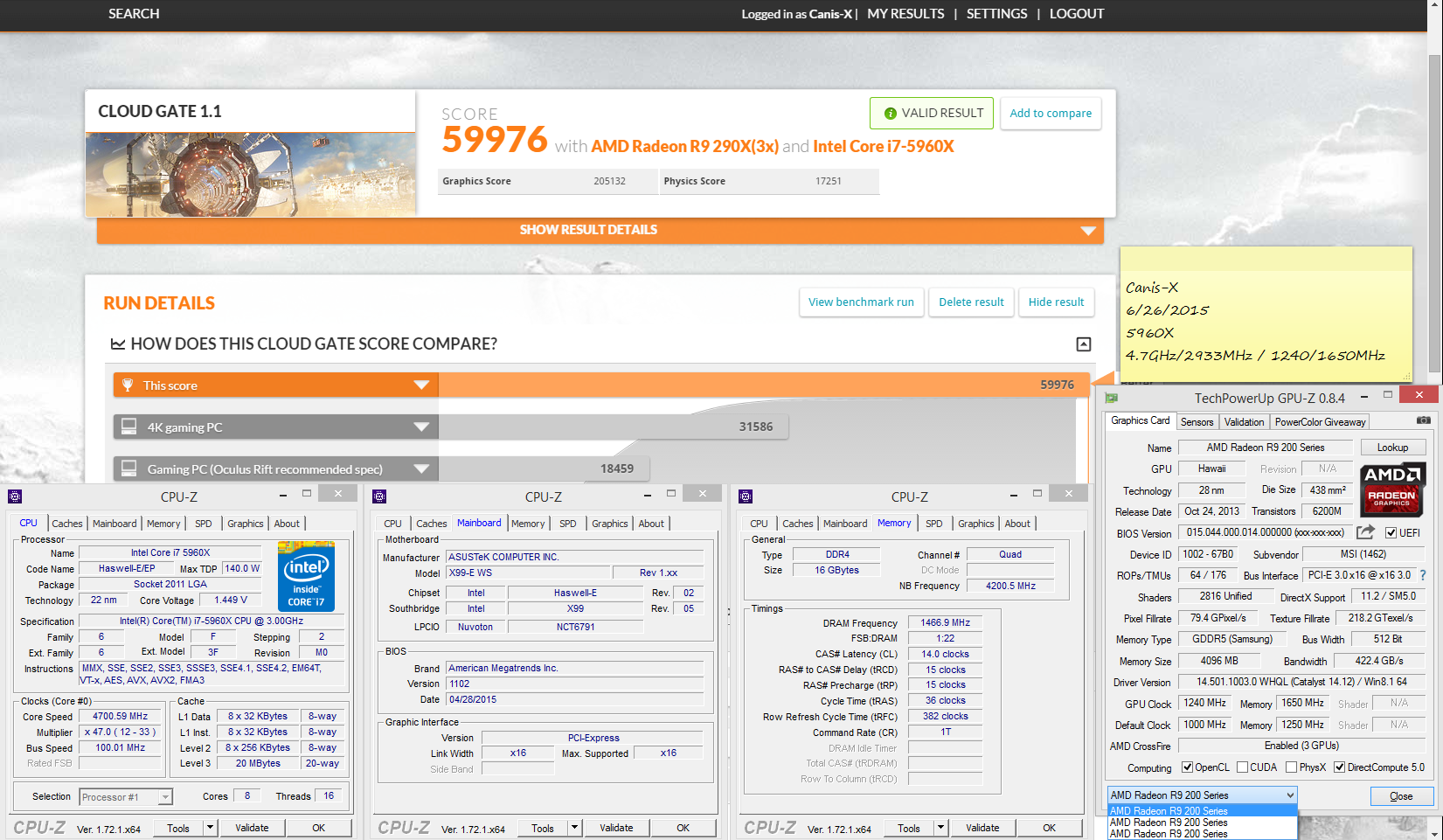This screenshot has width=1443, height=840.
Task: Click the Intel inside Core i7 logo
Action: pos(306,577)
